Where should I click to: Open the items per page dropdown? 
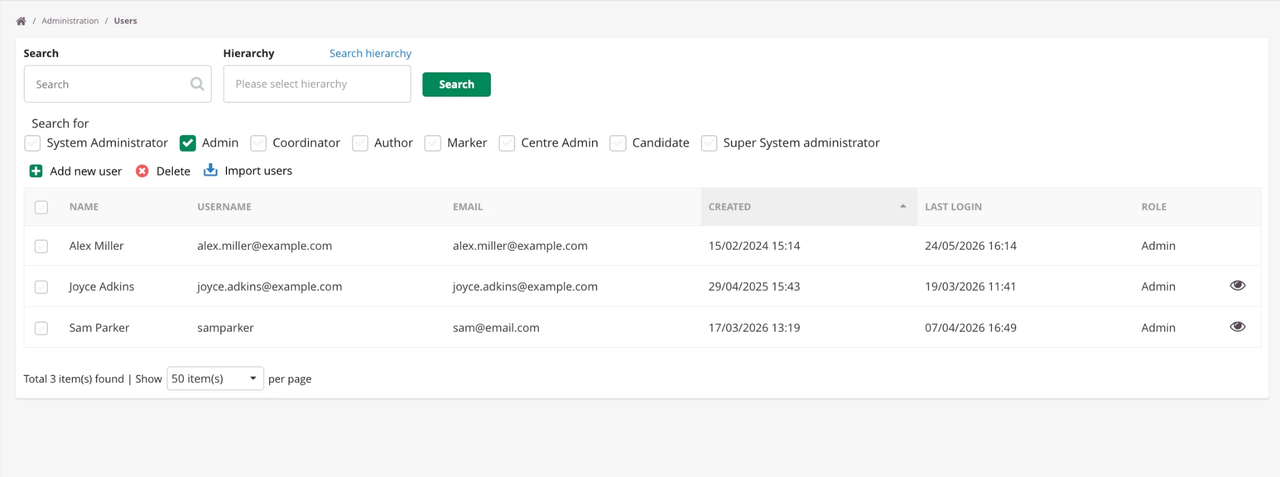pos(215,379)
